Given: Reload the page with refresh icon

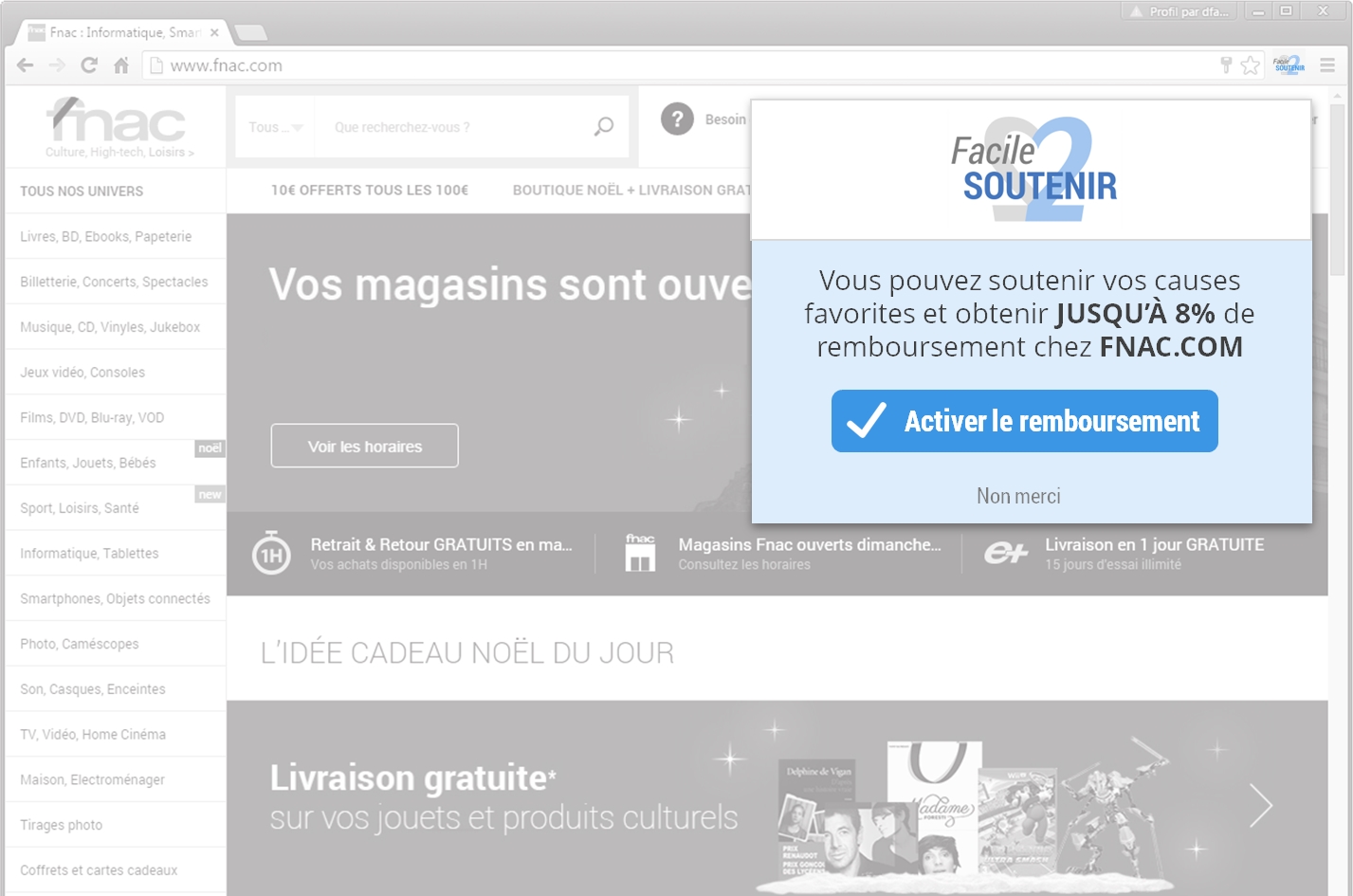Looking at the screenshot, I should [89, 65].
